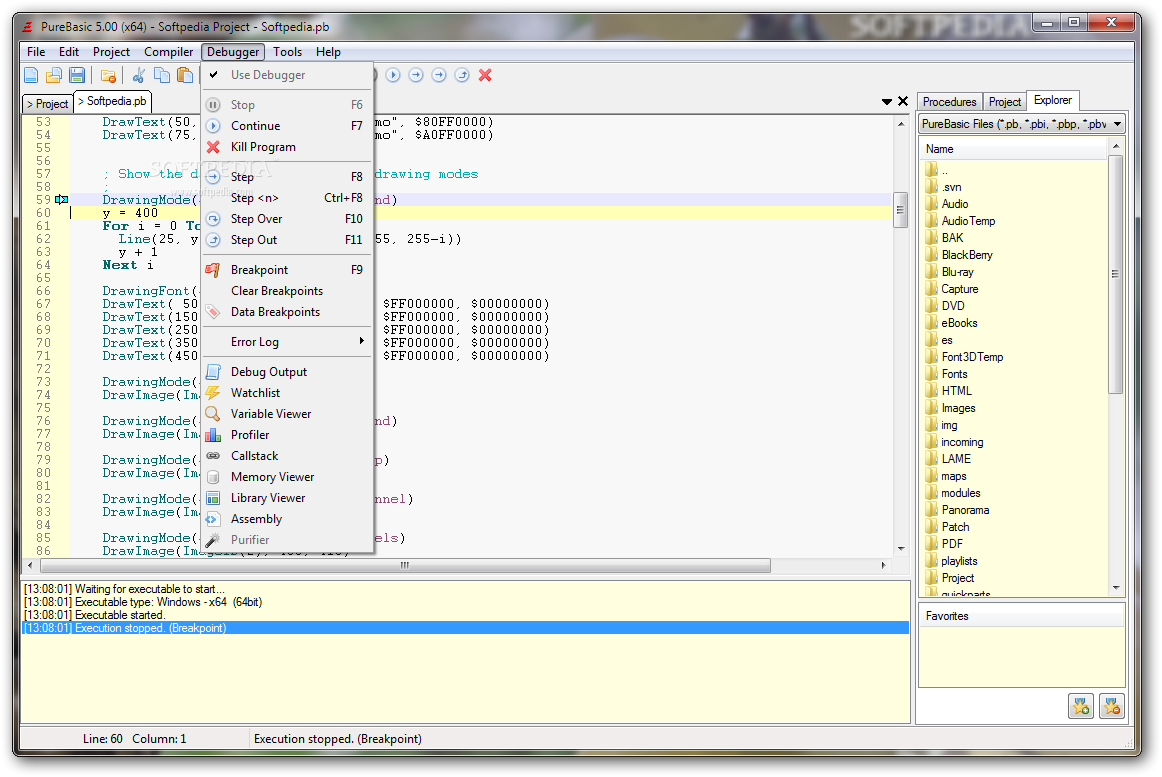Open the Help menu
Image resolution: width=1162 pixels, height=777 pixels.
click(328, 52)
